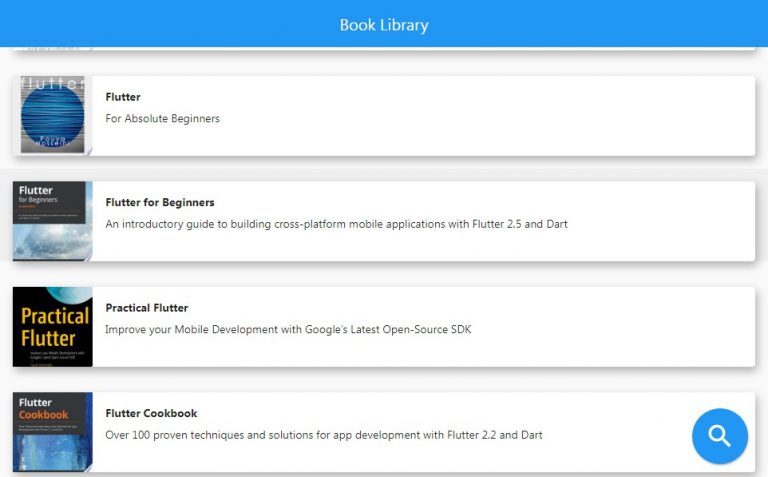Click the 'Book Library' app bar title
The height and width of the screenshot is (477, 768).
(x=384, y=25)
